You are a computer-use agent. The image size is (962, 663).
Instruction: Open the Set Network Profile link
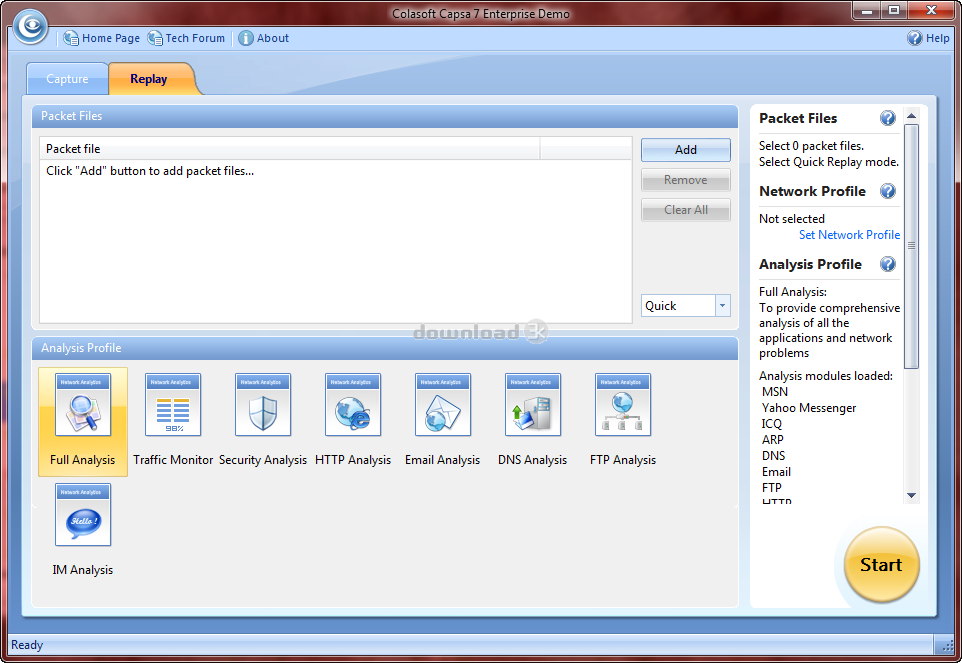849,235
